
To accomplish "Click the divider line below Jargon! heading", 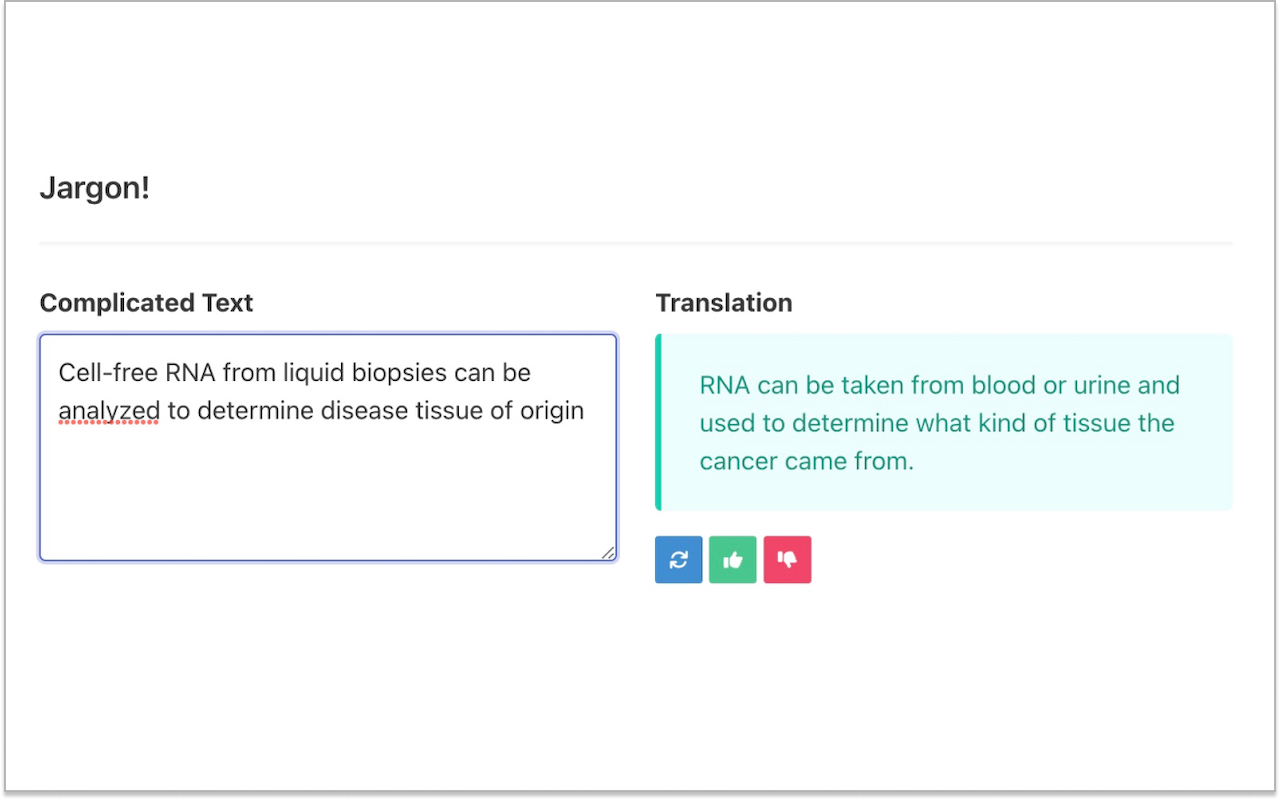I will [x=636, y=243].
